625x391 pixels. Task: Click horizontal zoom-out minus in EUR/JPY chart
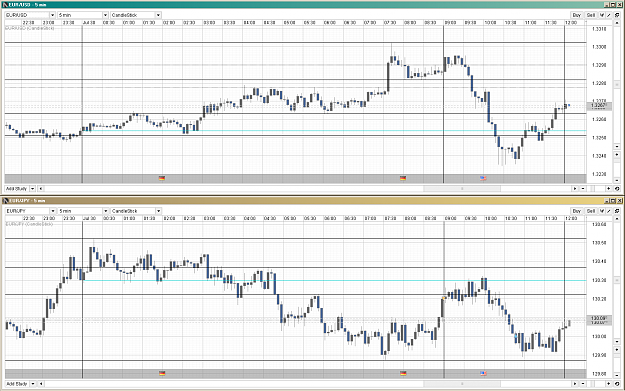coord(583,384)
